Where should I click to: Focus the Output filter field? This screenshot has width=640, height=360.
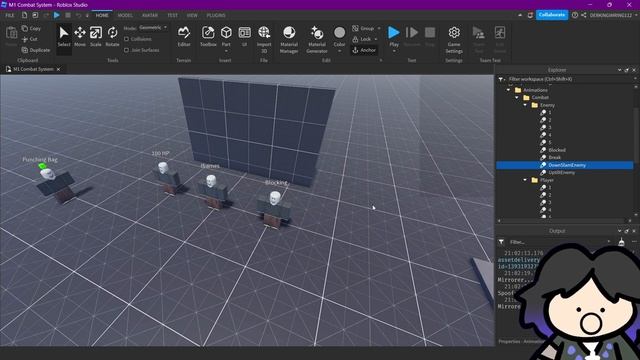coord(559,242)
